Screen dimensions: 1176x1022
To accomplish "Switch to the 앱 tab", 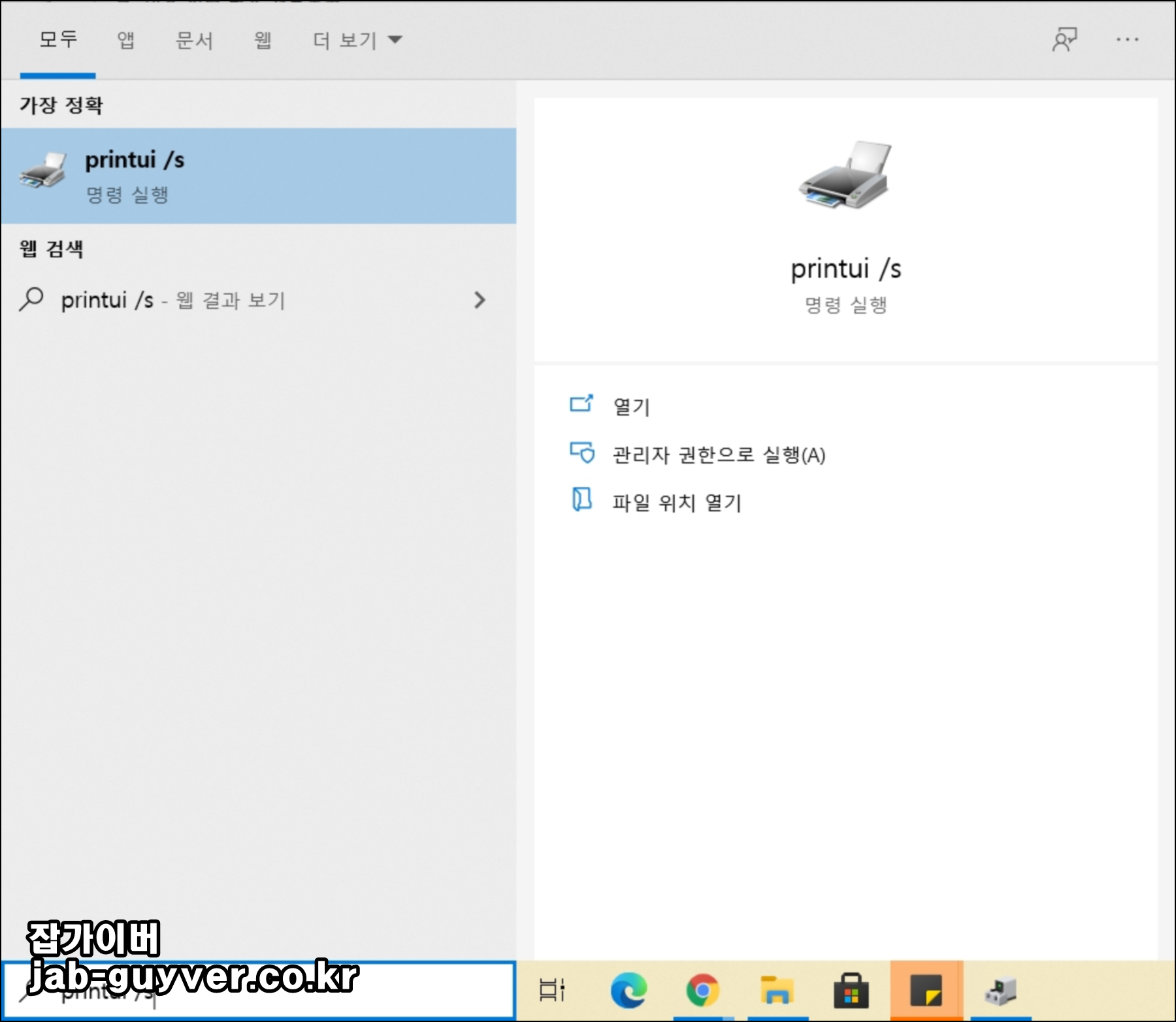I will (x=127, y=39).
